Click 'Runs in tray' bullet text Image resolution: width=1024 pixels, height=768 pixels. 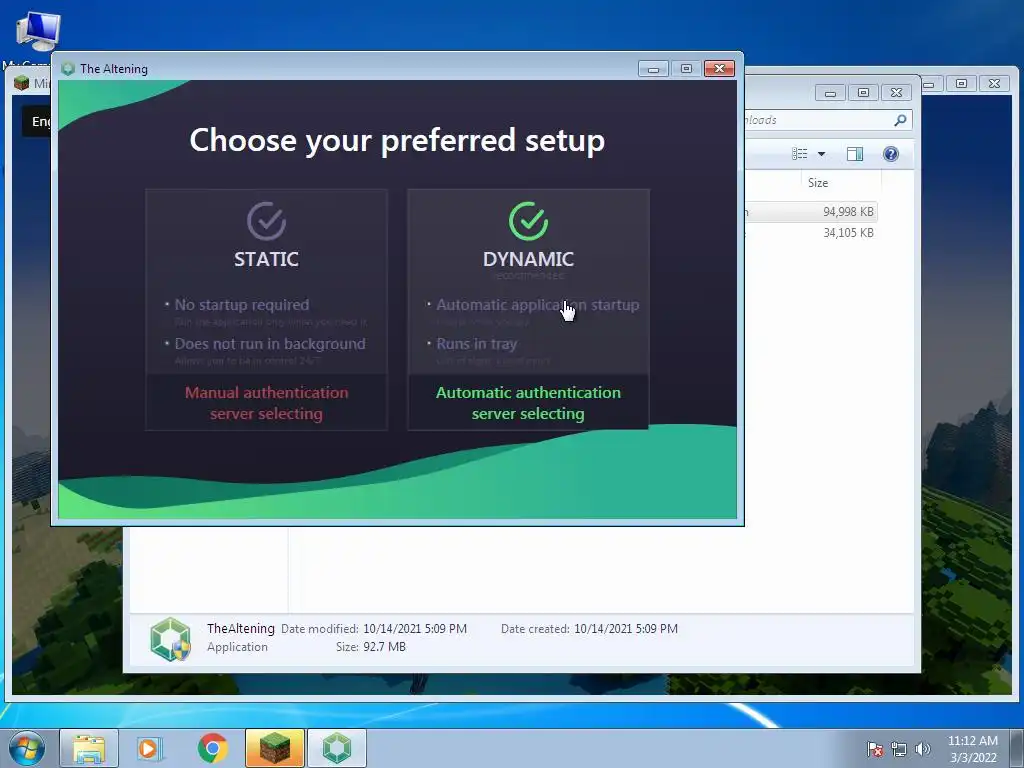(x=477, y=344)
